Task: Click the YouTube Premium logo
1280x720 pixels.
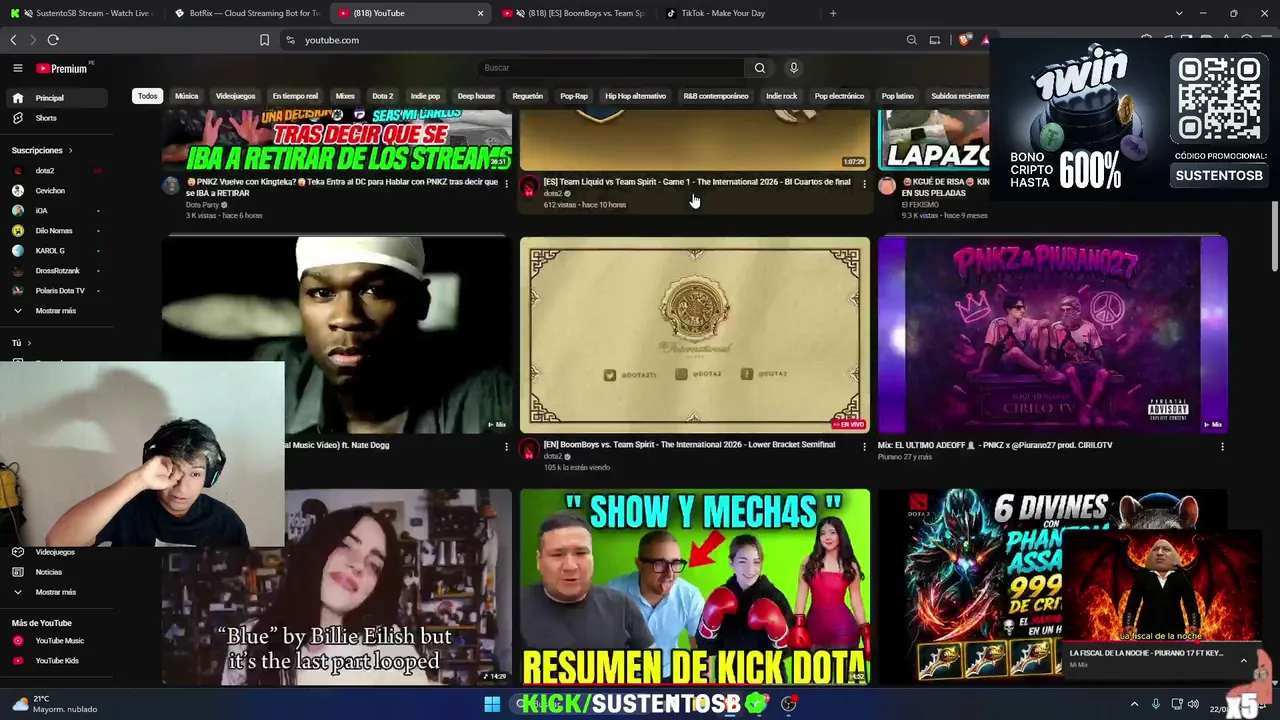Action: coord(62,68)
